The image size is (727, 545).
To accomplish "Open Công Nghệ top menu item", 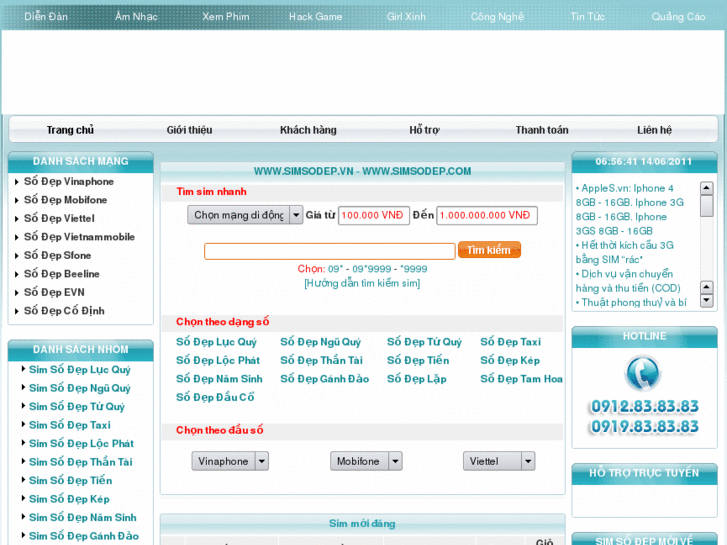I will pyautogui.click(x=497, y=17).
